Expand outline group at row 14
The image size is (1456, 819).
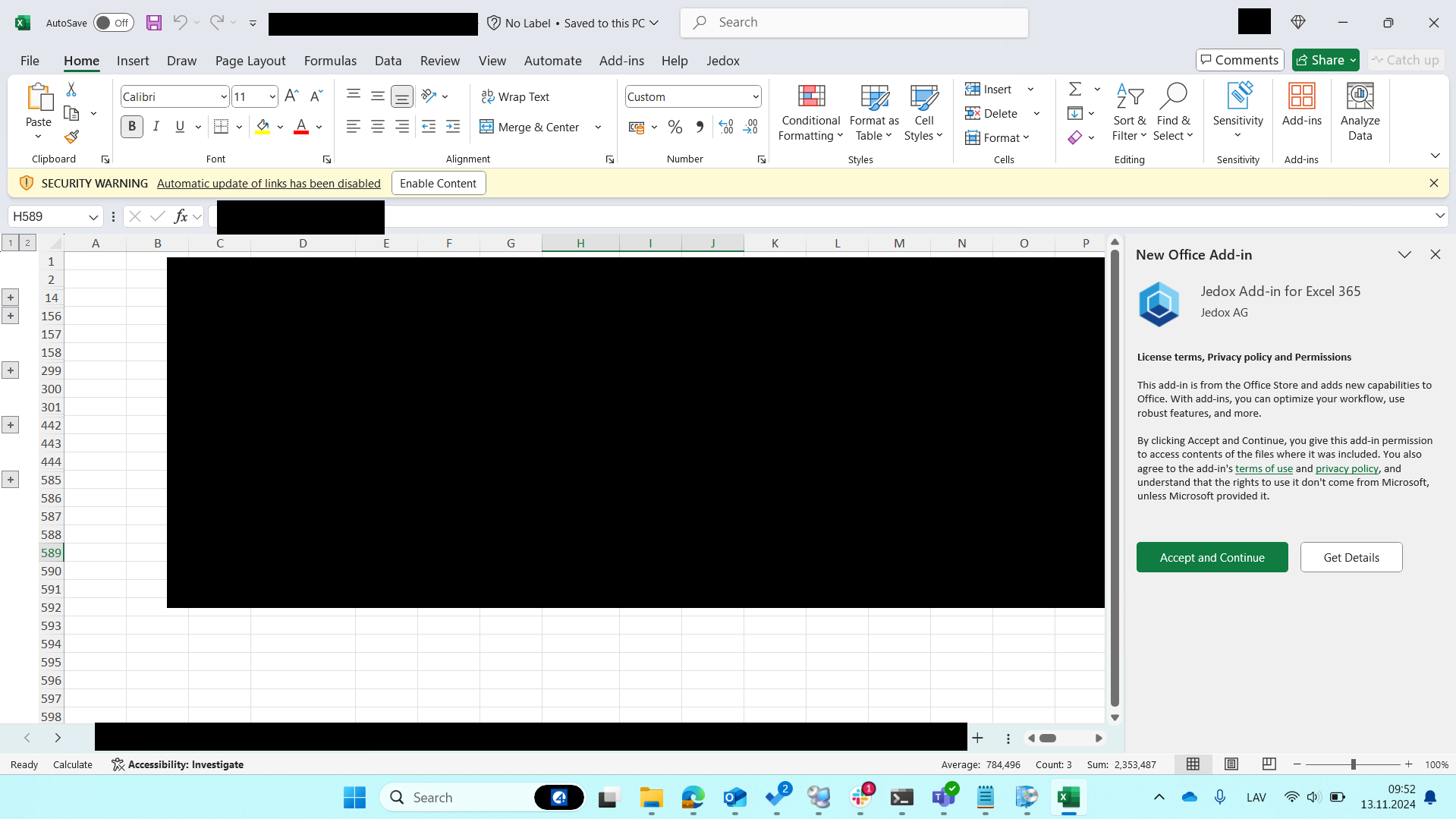click(11, 298)
